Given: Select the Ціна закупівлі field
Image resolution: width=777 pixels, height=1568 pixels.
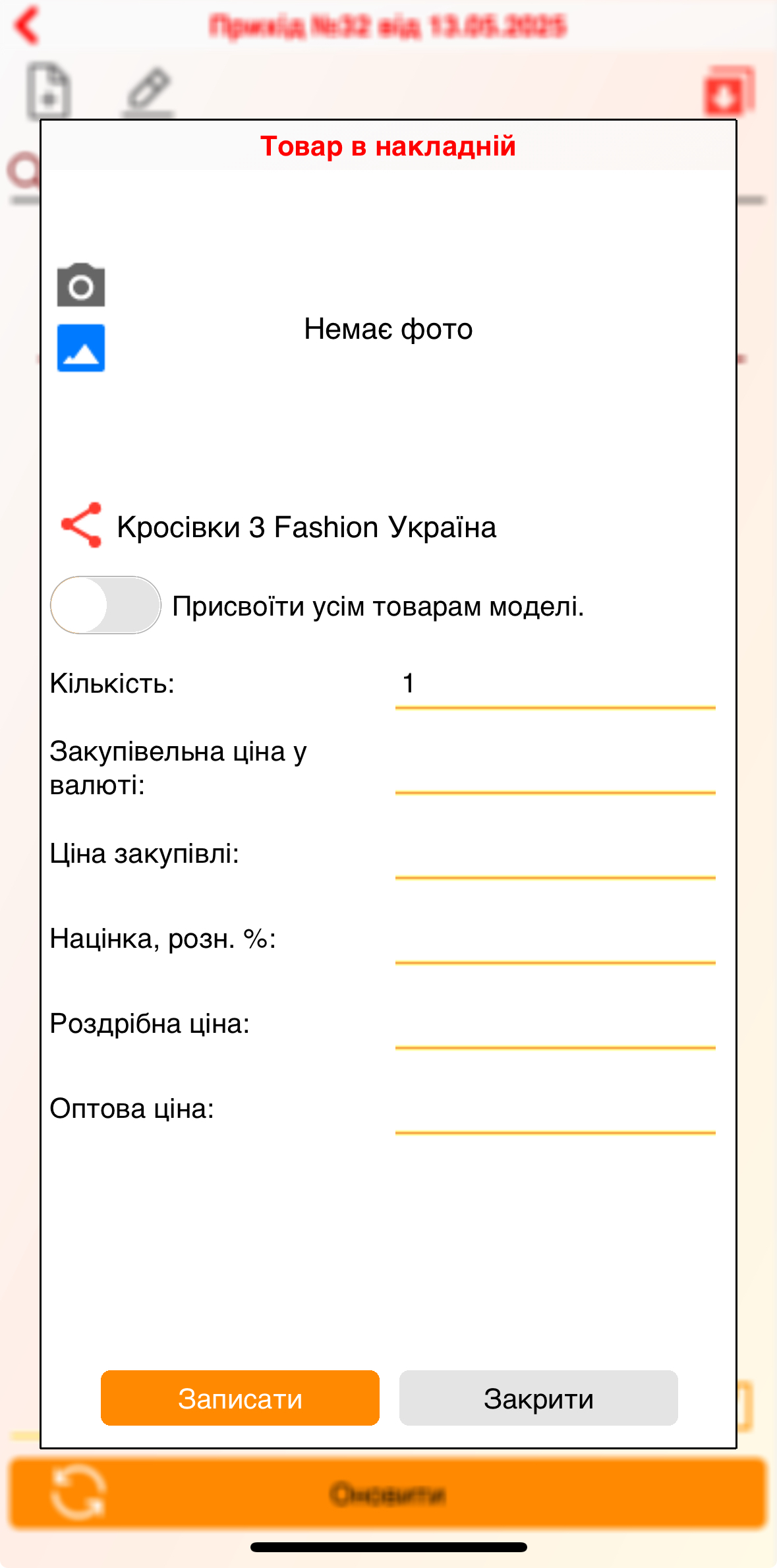Looking at the screenshot, I should click(x=554, y=870).
